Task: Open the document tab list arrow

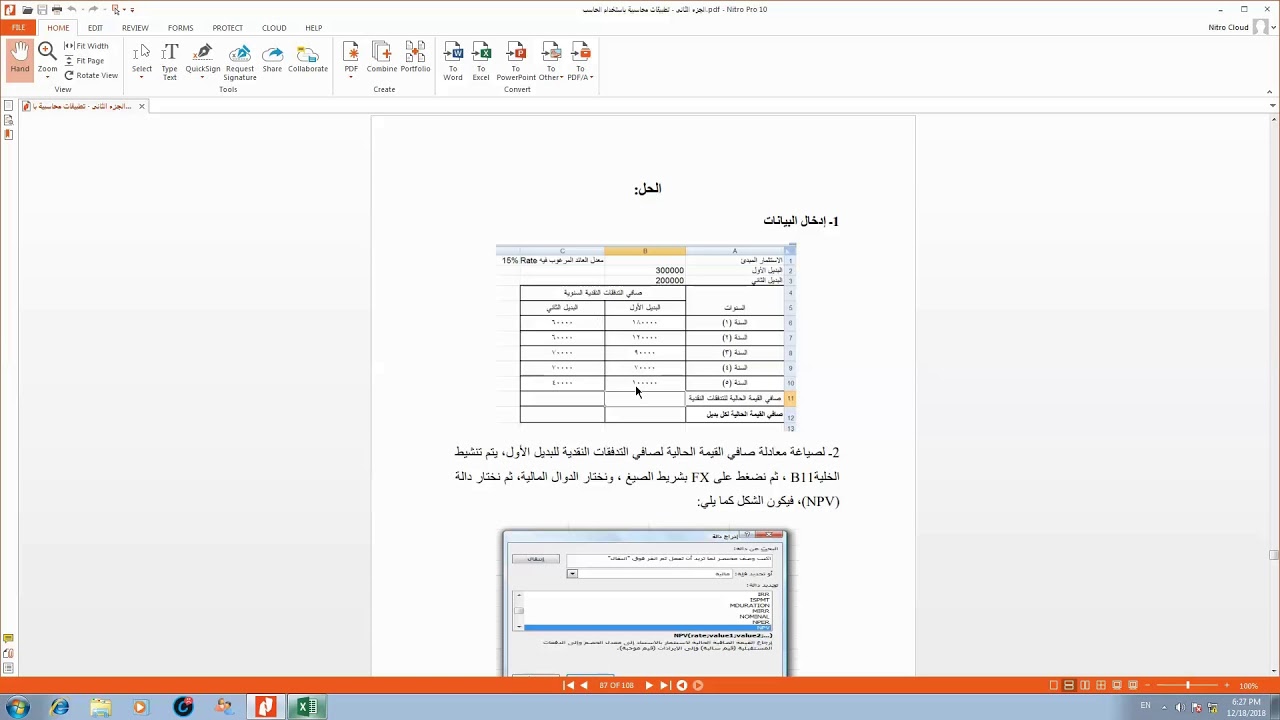Action: click(1272, 106)
